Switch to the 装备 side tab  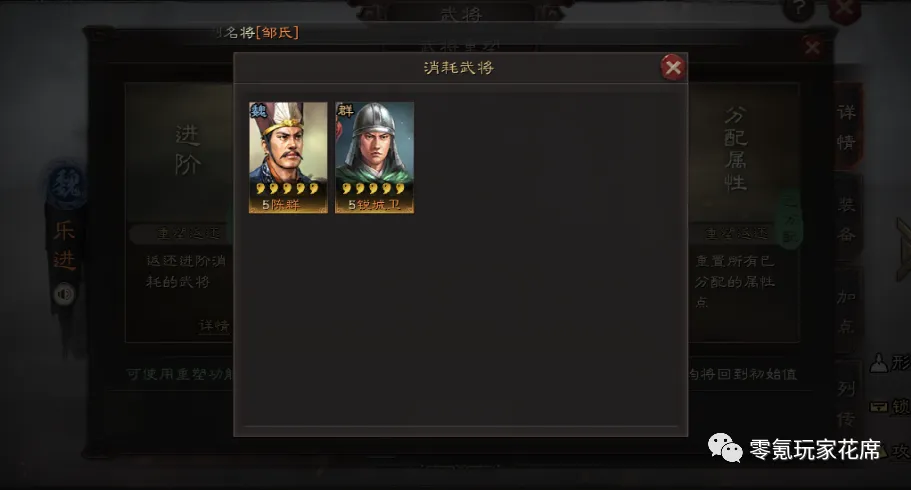[847, 219]
